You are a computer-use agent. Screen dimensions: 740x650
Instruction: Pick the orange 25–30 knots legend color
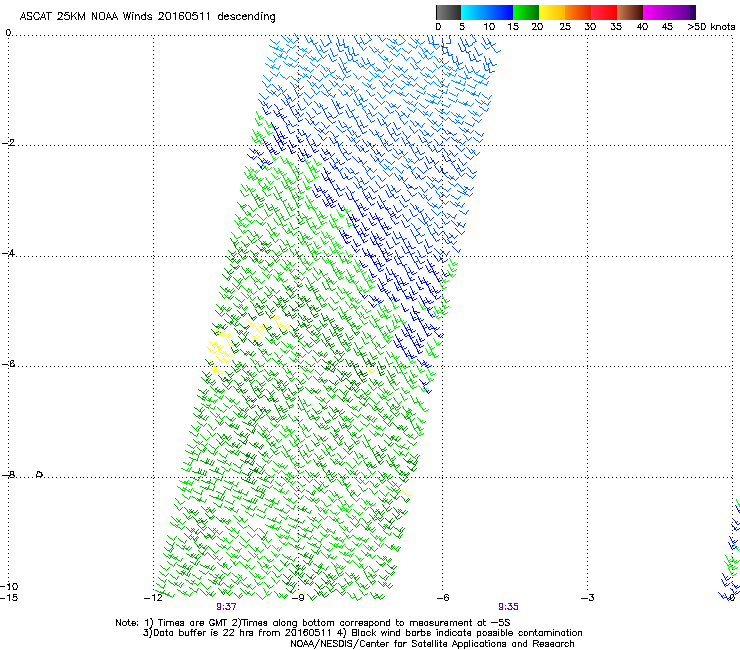578,12
